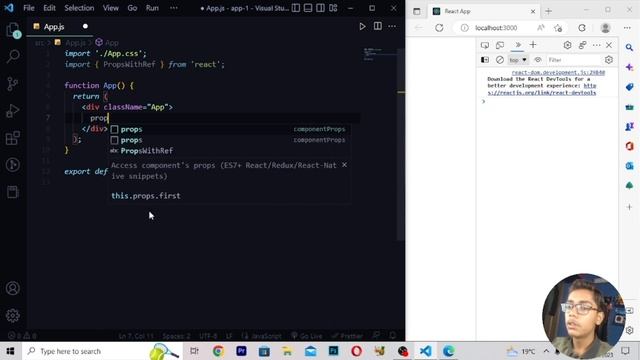Viewport: 640px width, 360px height.
Task: Click LF end-of-line in status bar
Action: click(x=229, y=336)
